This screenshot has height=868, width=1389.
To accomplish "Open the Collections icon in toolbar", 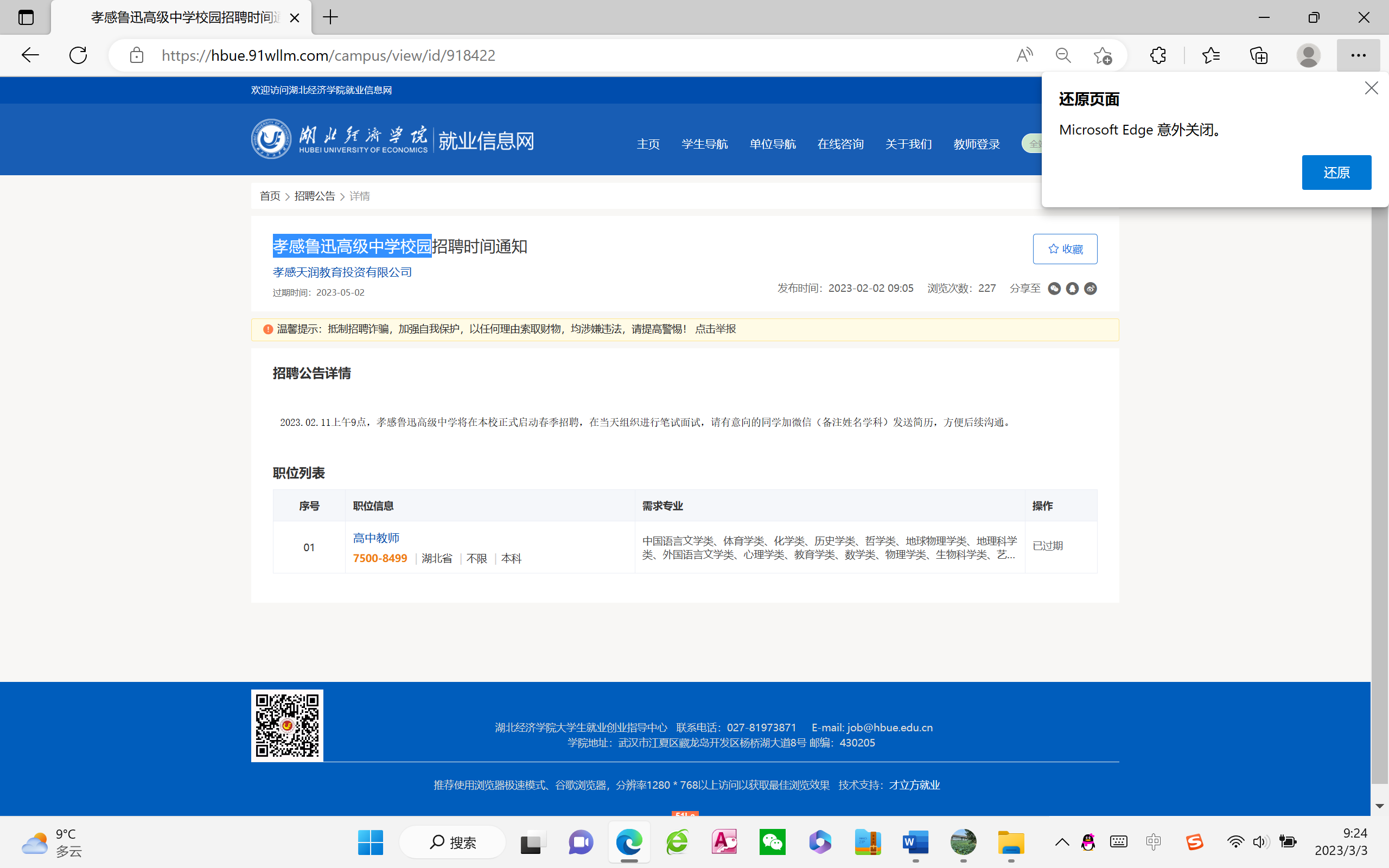I will (1259, 55).
